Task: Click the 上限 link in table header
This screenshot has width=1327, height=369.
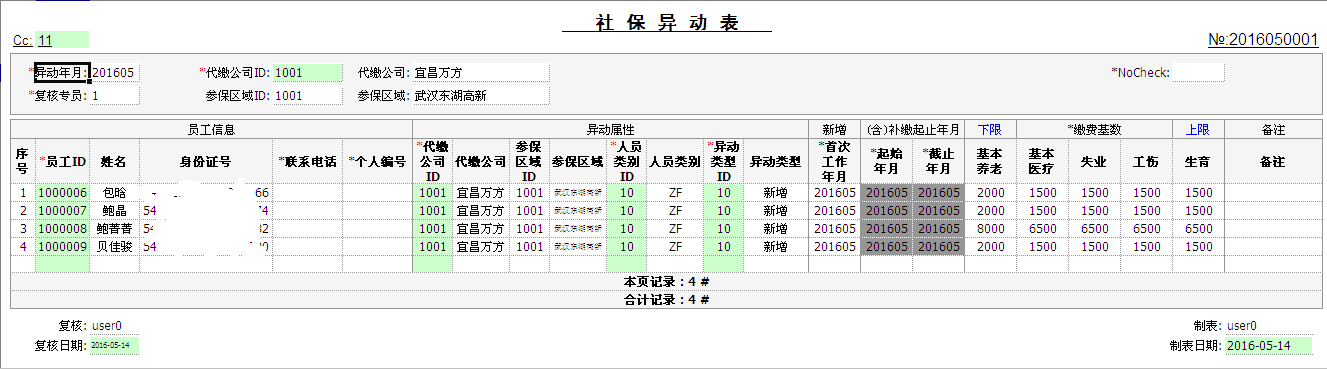Action: pos(1198,129)
